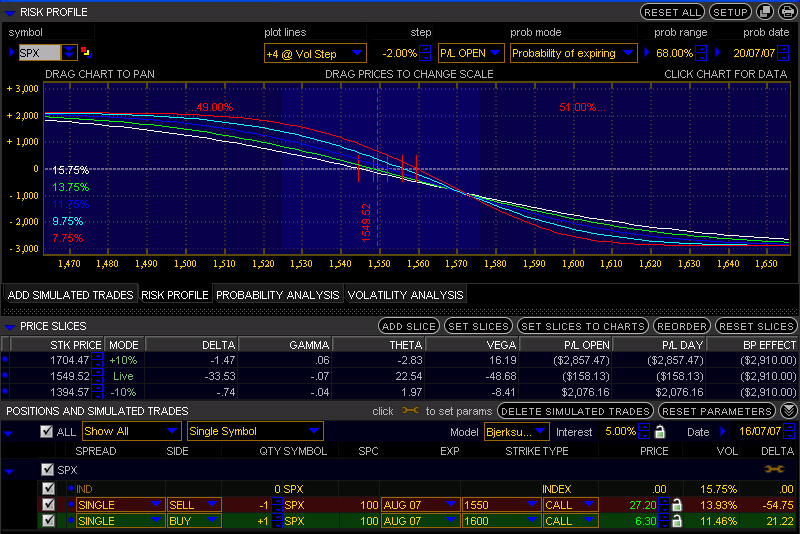The width and height of the screenshot is (800, 534).
Task: Click the lock icon beside price 6.30
Action: click(x=677, y=521)
